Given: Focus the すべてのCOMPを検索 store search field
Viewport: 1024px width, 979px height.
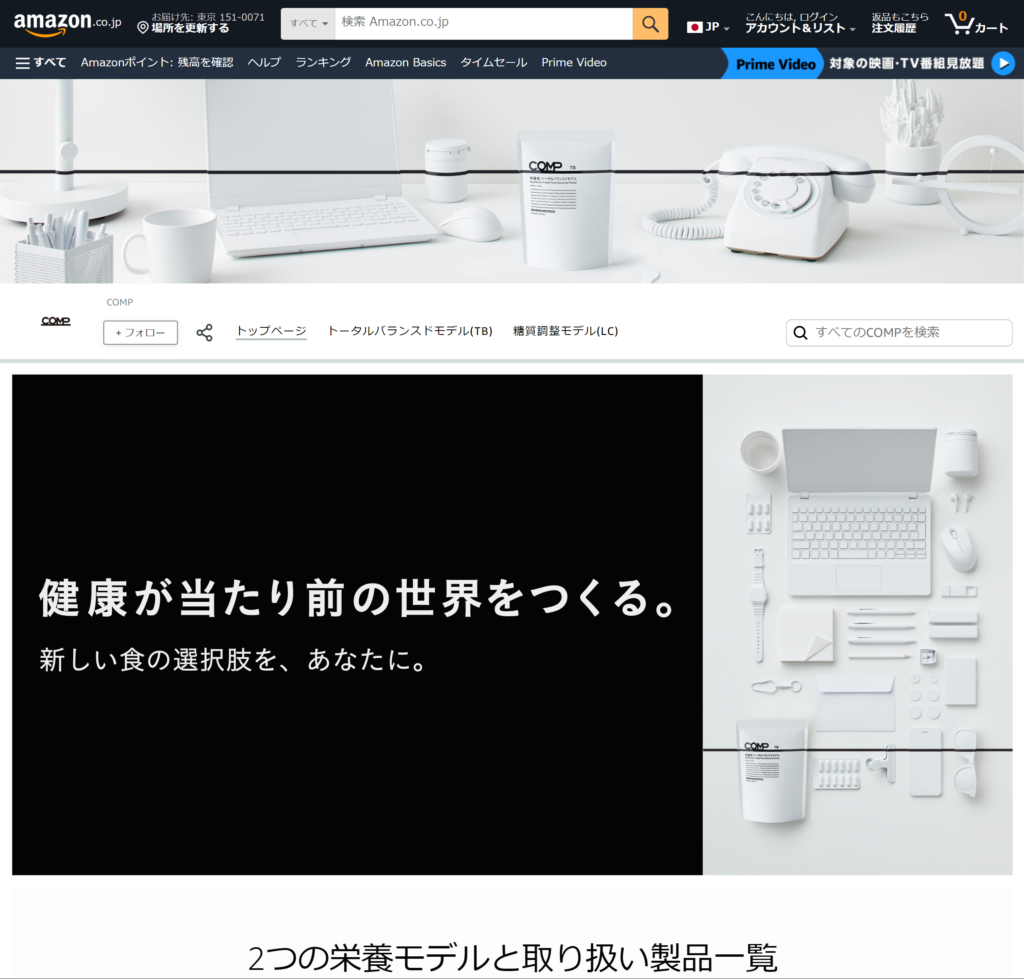Looking at the screenshot, I should 899,333.
